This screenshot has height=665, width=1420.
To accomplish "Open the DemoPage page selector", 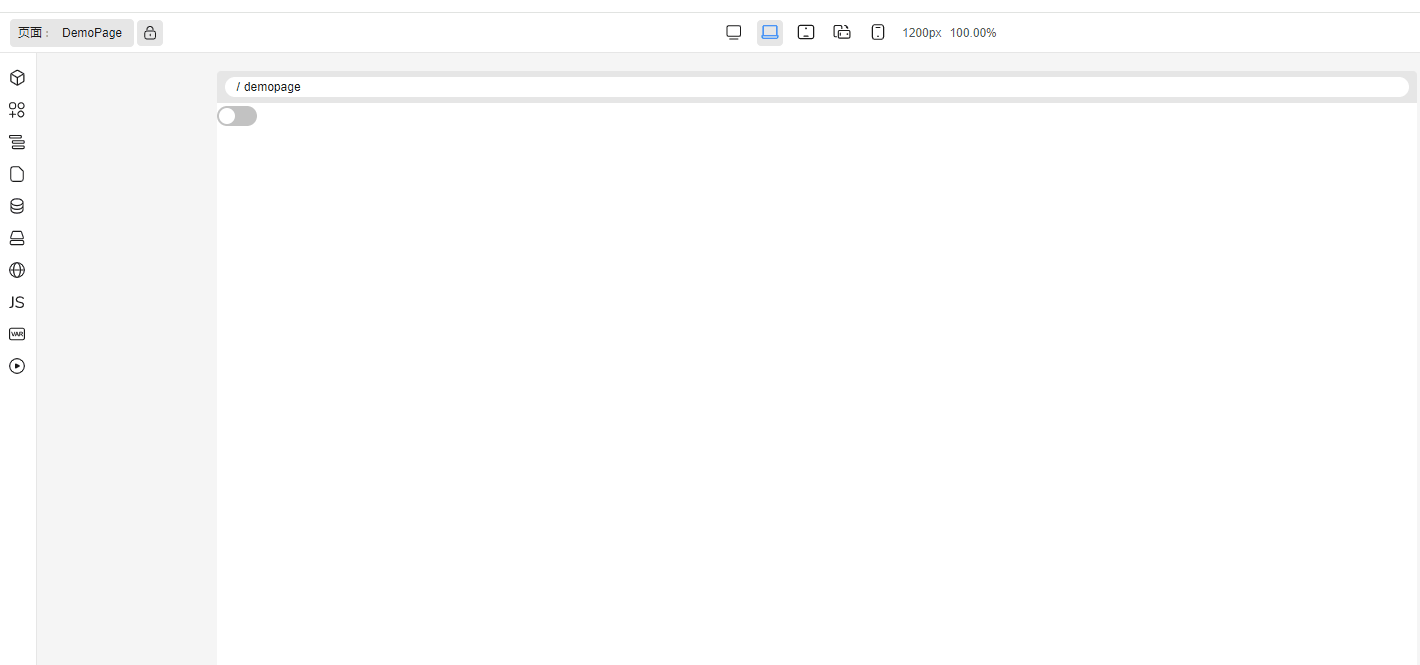I will [x=72, y=33].
